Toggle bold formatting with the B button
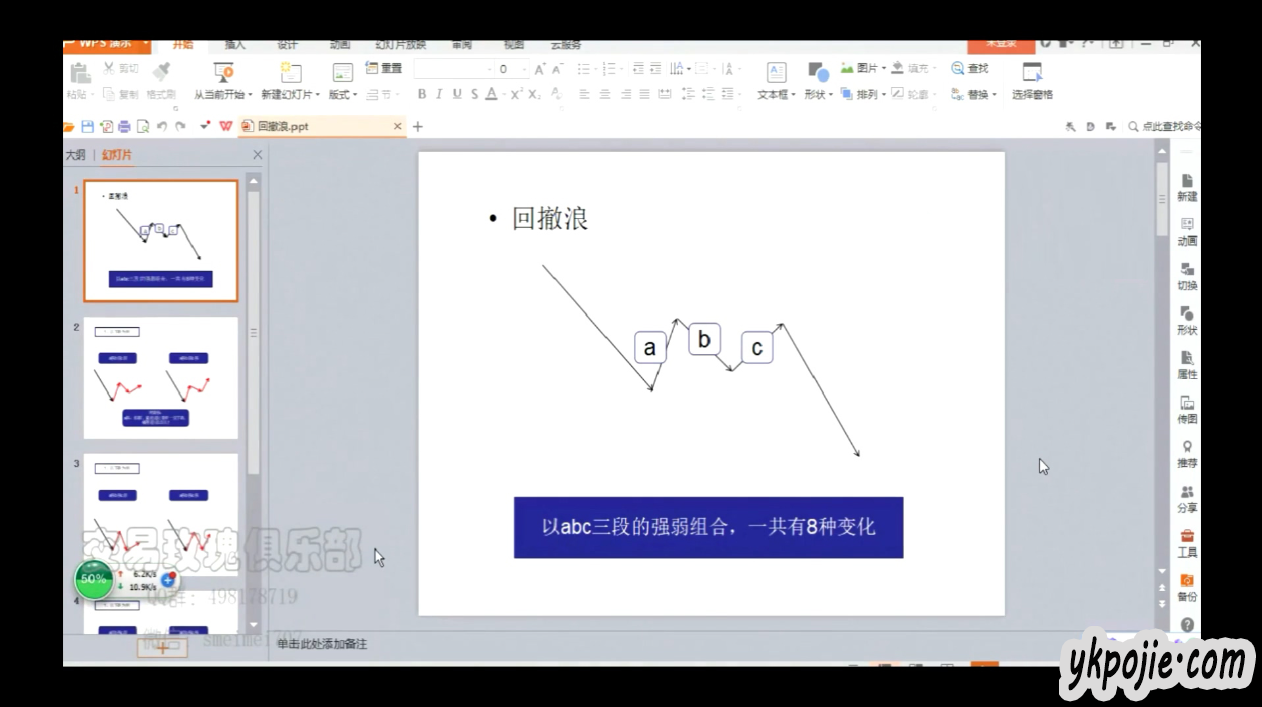This screenshot has height=707, width=1262. coord(422,94)
